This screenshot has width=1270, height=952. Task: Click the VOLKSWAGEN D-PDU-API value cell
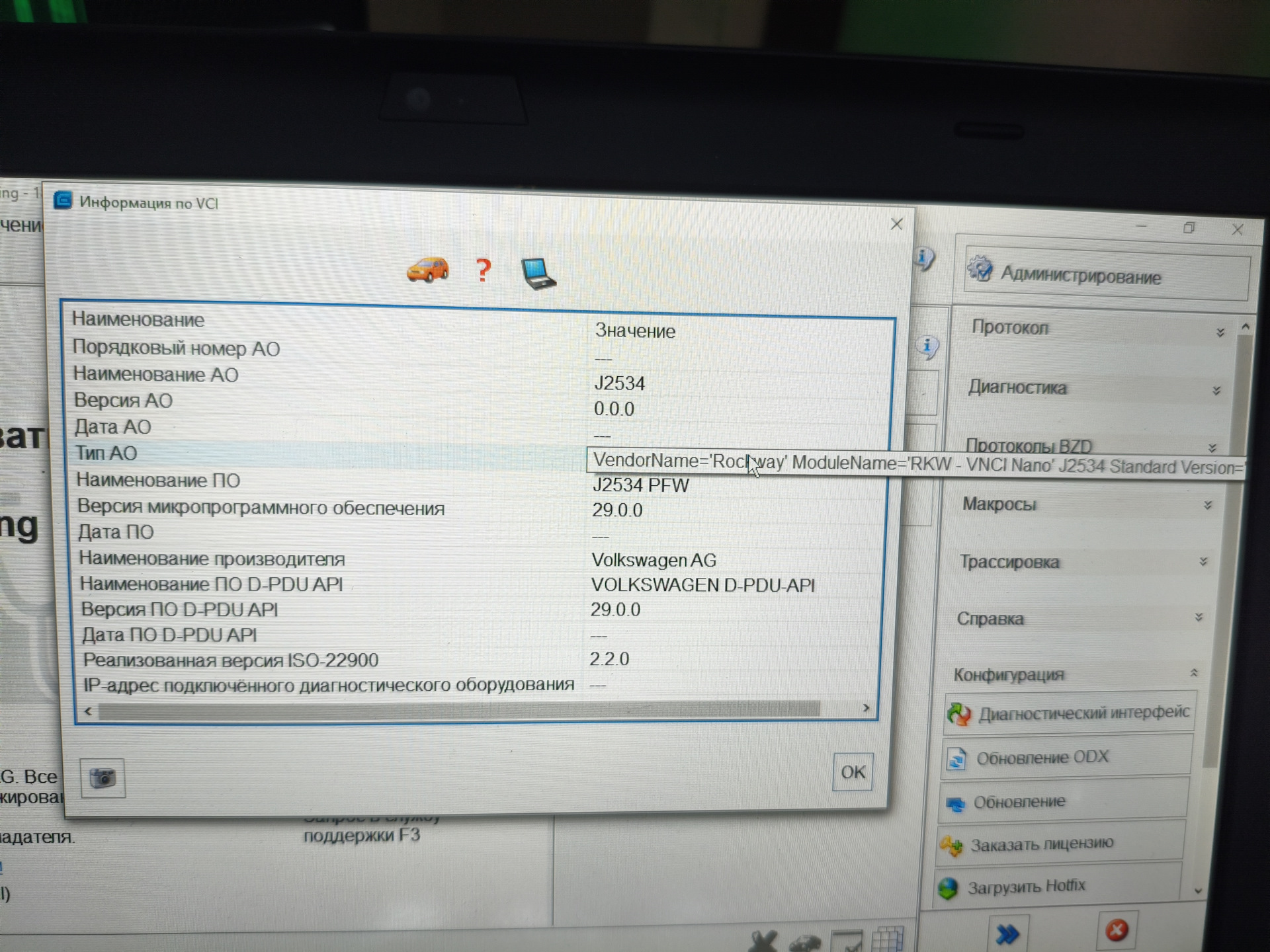tap(702, 585)
